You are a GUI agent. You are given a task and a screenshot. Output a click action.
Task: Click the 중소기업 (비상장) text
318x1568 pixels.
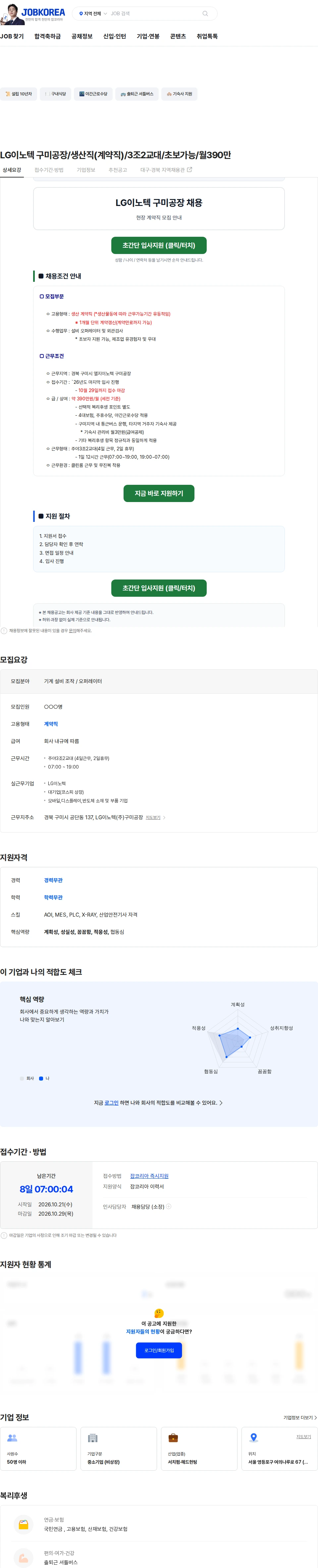coord(104,1461)
